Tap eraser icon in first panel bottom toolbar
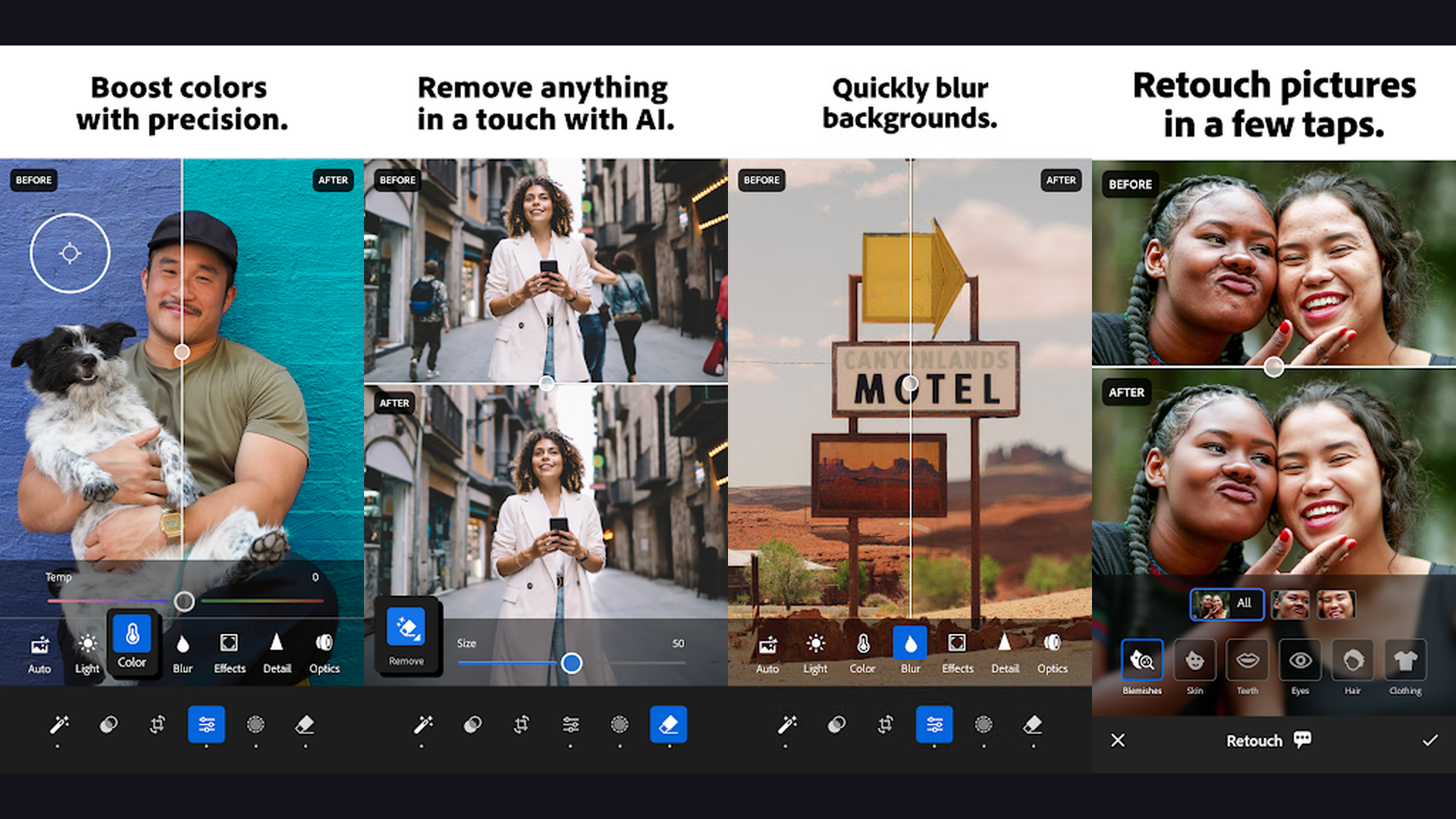The width and height of the screenshot is (1456, 819). (x=305, y=725)
